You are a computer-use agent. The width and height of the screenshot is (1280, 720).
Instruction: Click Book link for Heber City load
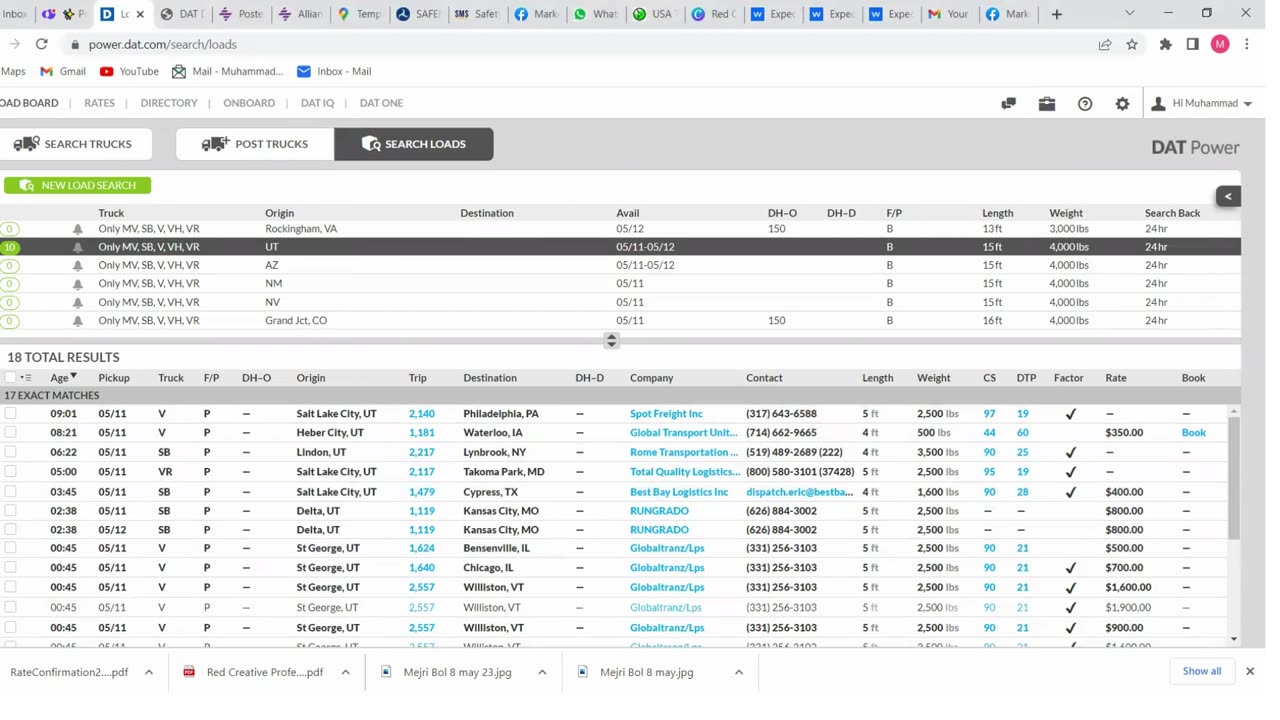[1193, 433]
